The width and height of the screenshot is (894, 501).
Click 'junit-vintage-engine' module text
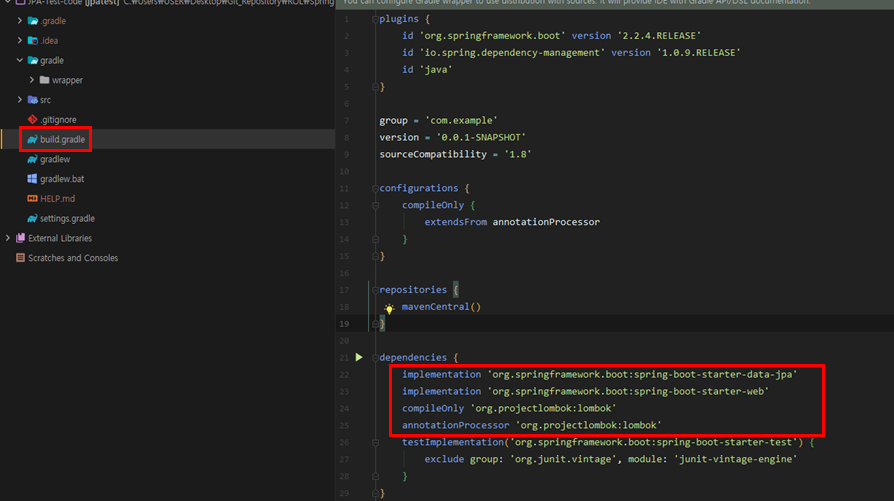pos(735,459)
